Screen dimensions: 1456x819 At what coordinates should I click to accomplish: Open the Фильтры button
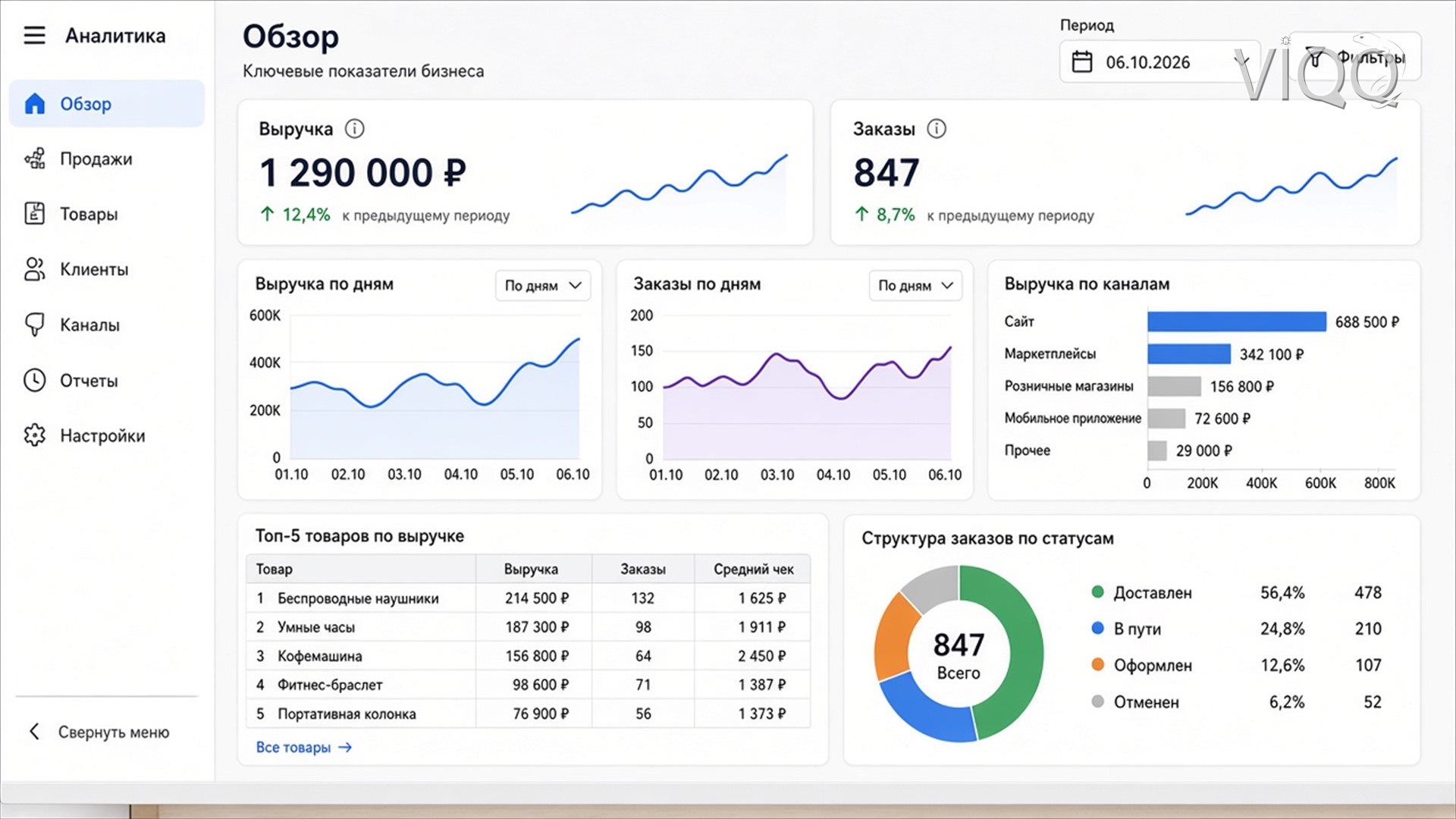[1355, 57]
